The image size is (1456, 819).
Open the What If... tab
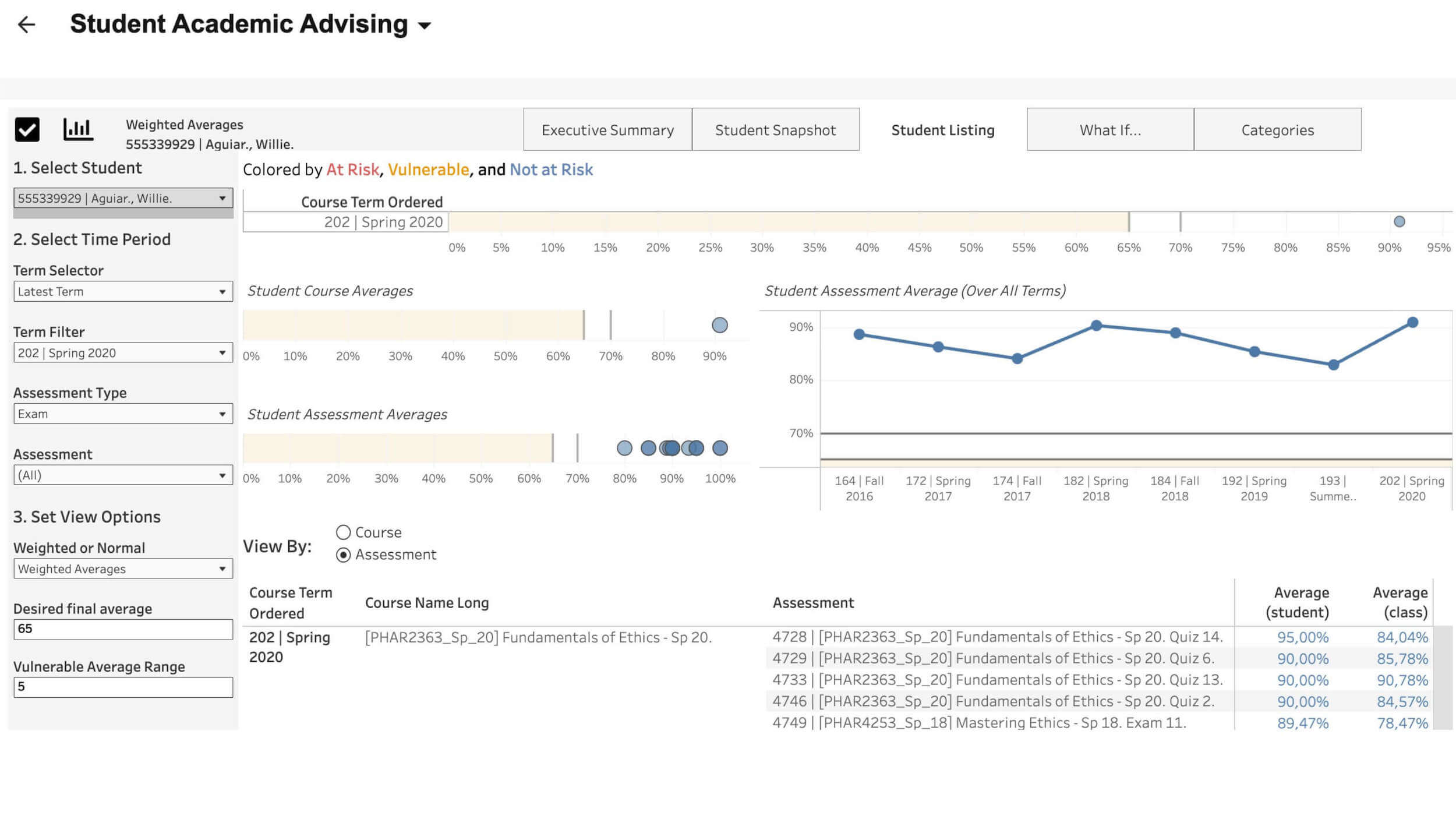tap(1110, 129)
